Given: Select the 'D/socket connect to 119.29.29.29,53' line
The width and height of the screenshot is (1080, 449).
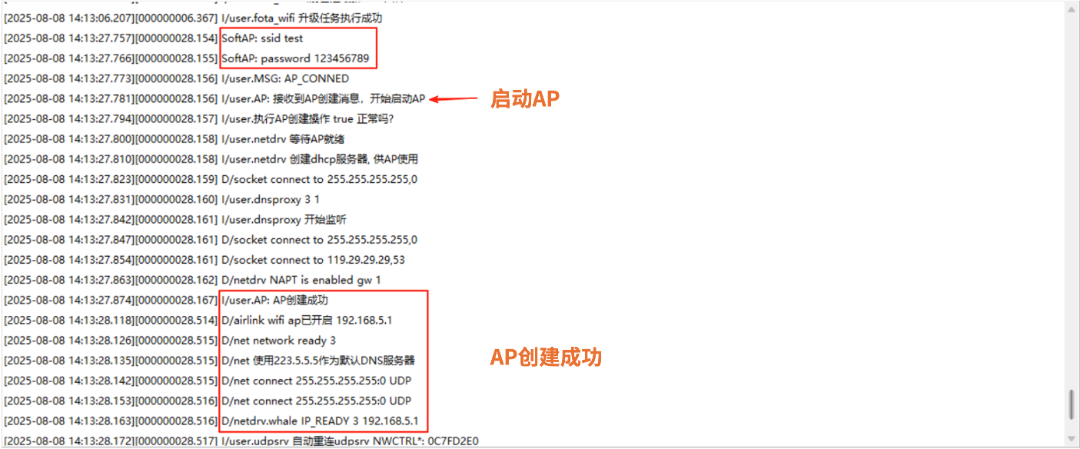Looking at the screenshot, I should (x=203, y=260).
